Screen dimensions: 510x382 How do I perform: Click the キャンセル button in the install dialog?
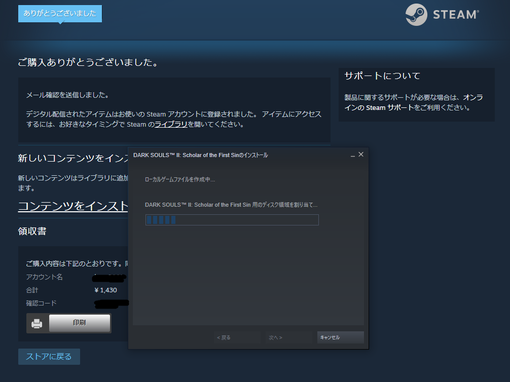pyautogui.click(x=340, y=337)
